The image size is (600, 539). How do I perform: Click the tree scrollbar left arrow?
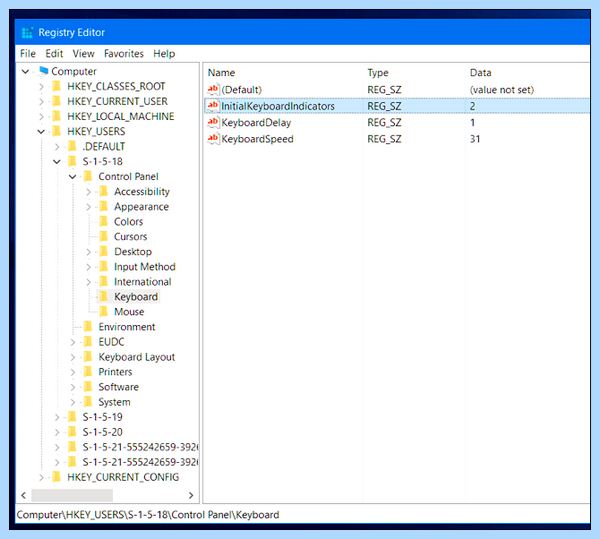[24, 495]
